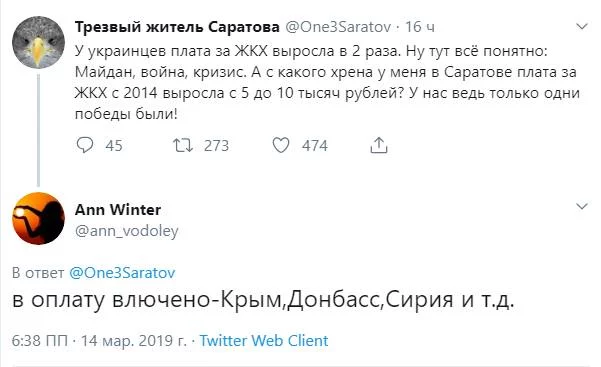Viewport: 601px width, 367px height.
Task: Open the eagle avatar profile picture
Action: coord(38,42)
